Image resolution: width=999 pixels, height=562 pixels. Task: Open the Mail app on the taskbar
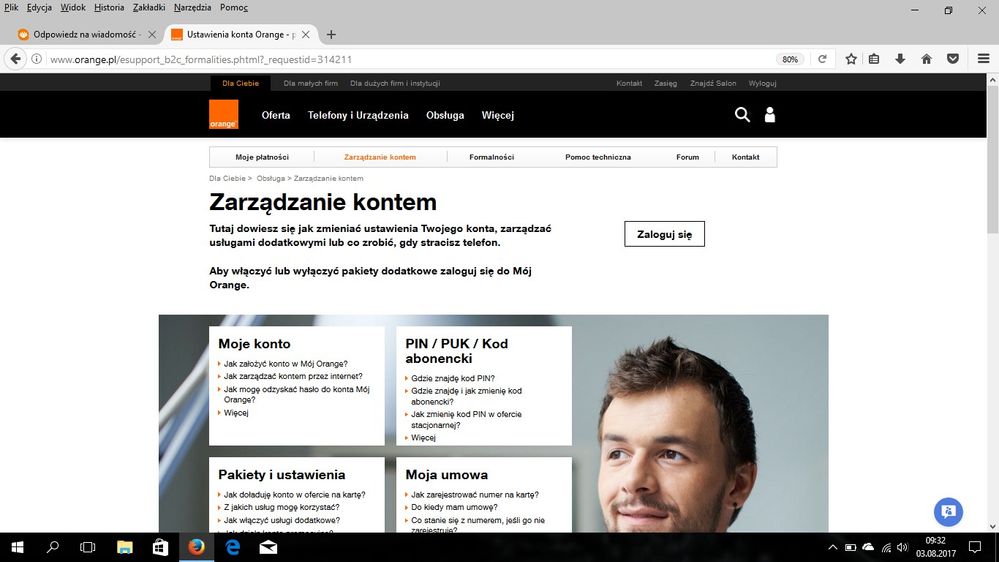(x=268, y=547)
